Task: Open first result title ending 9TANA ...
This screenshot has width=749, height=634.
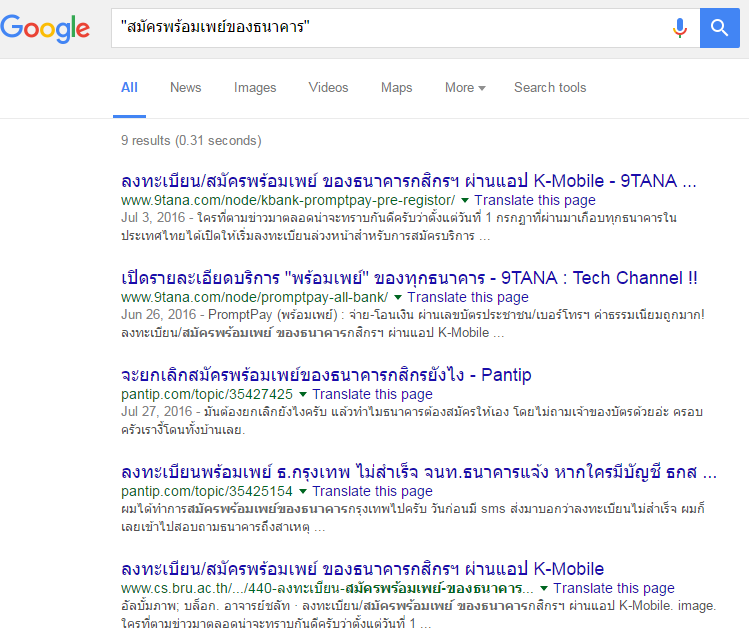Action: [x=408, y=181]
